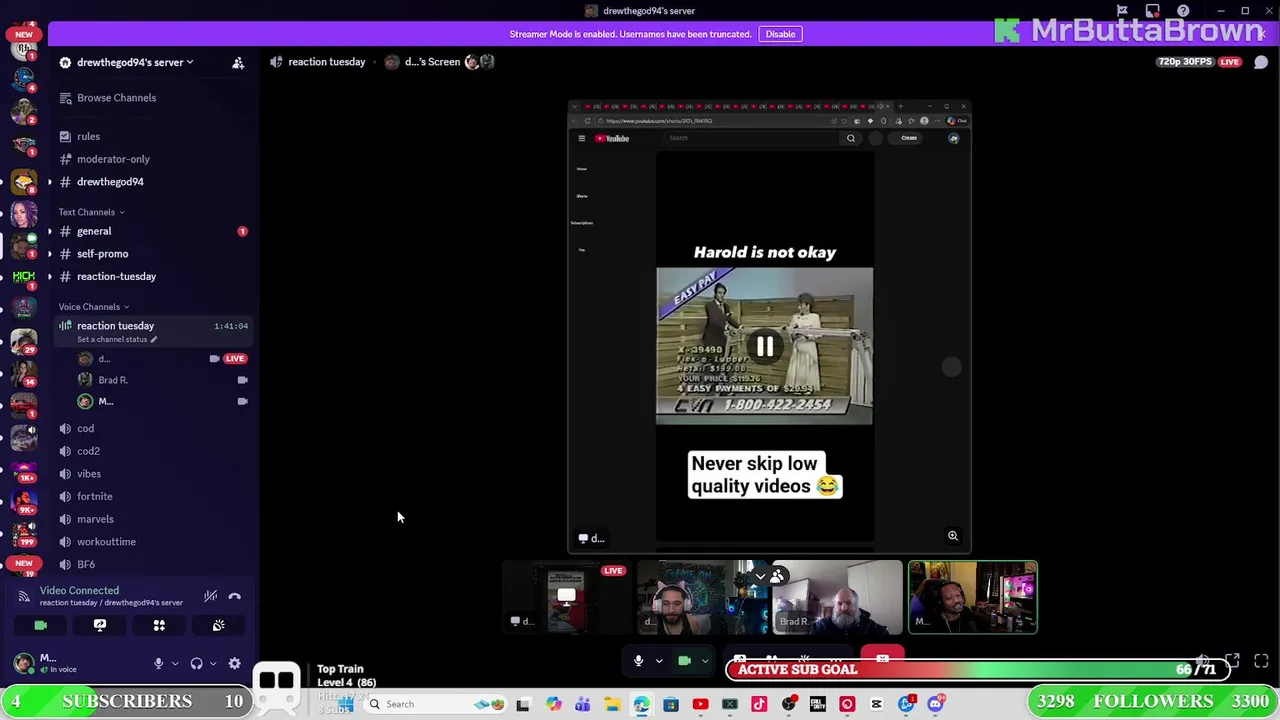Open Discord from Windows taskbar
This screenshot has height=720, width=1280.
coord(935,705)
